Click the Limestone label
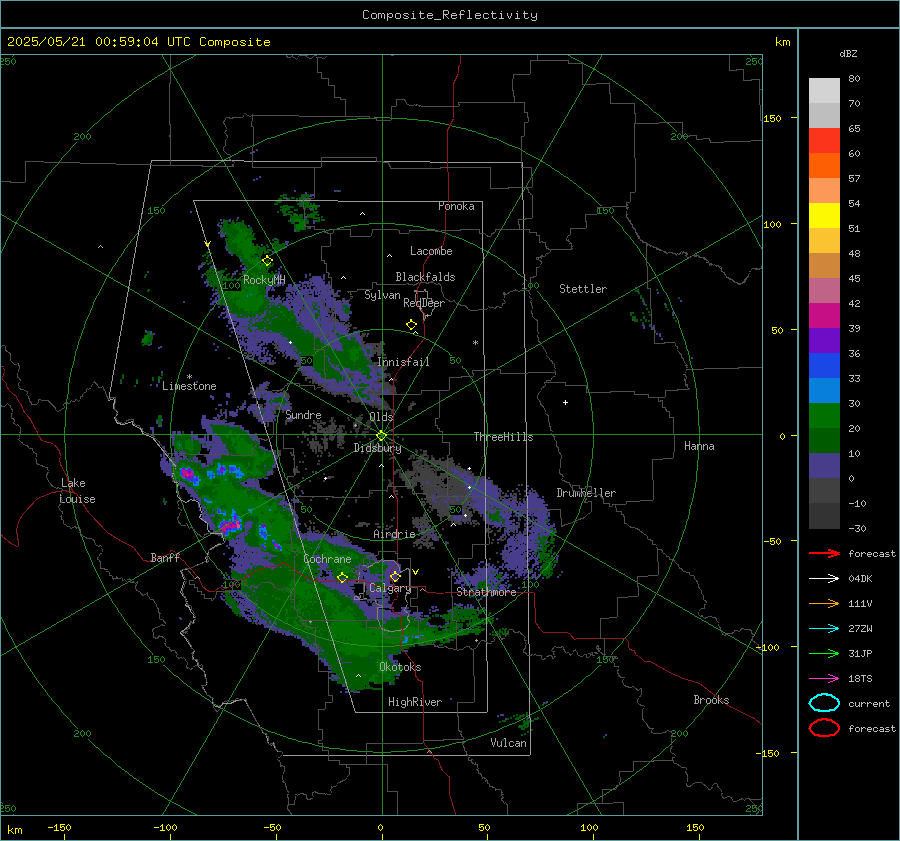The image size is (900, 841). 189,386
